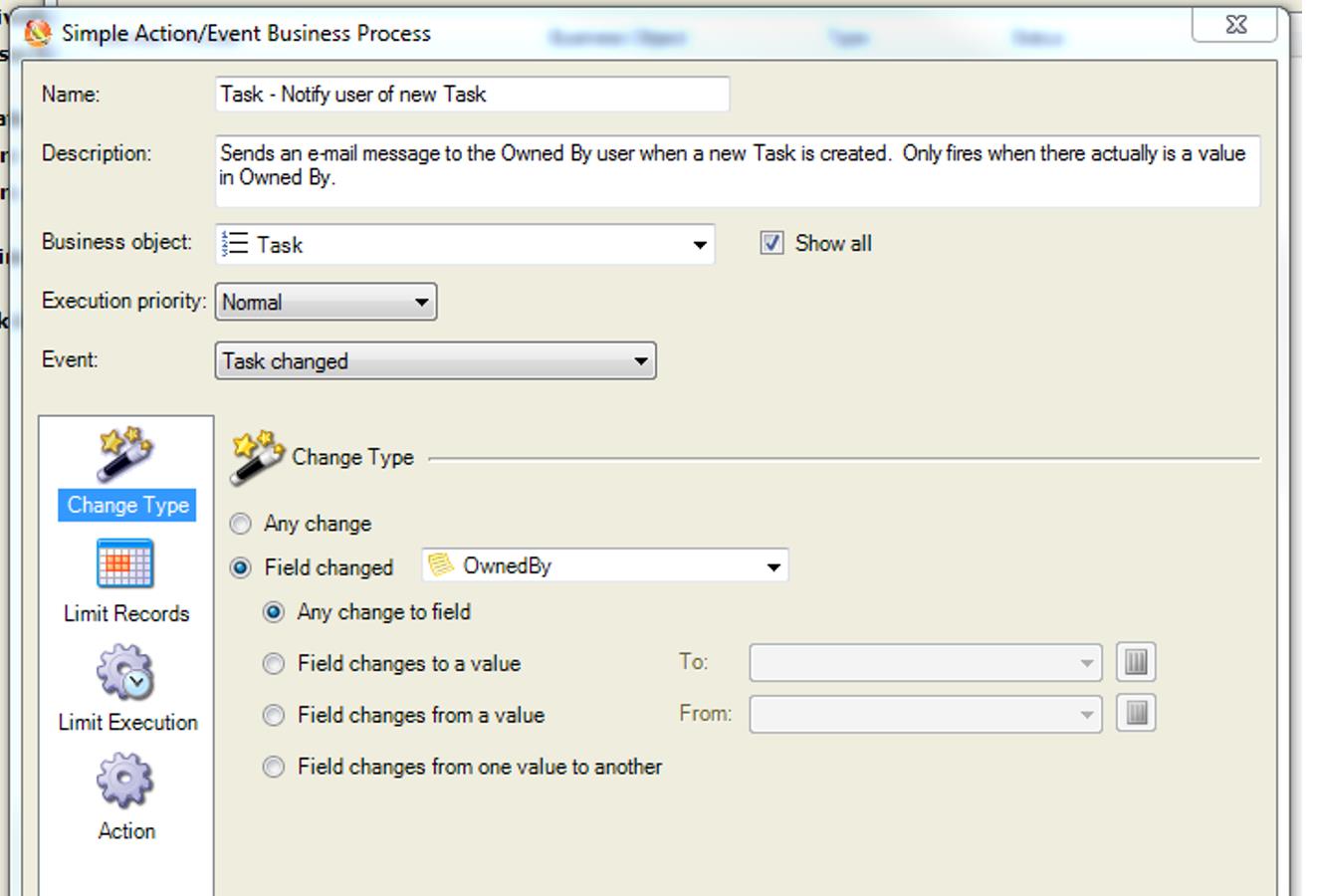Select the Change Type wand icon in sidebar
This screenshot has width=1318, height=896.
point(125,455)
